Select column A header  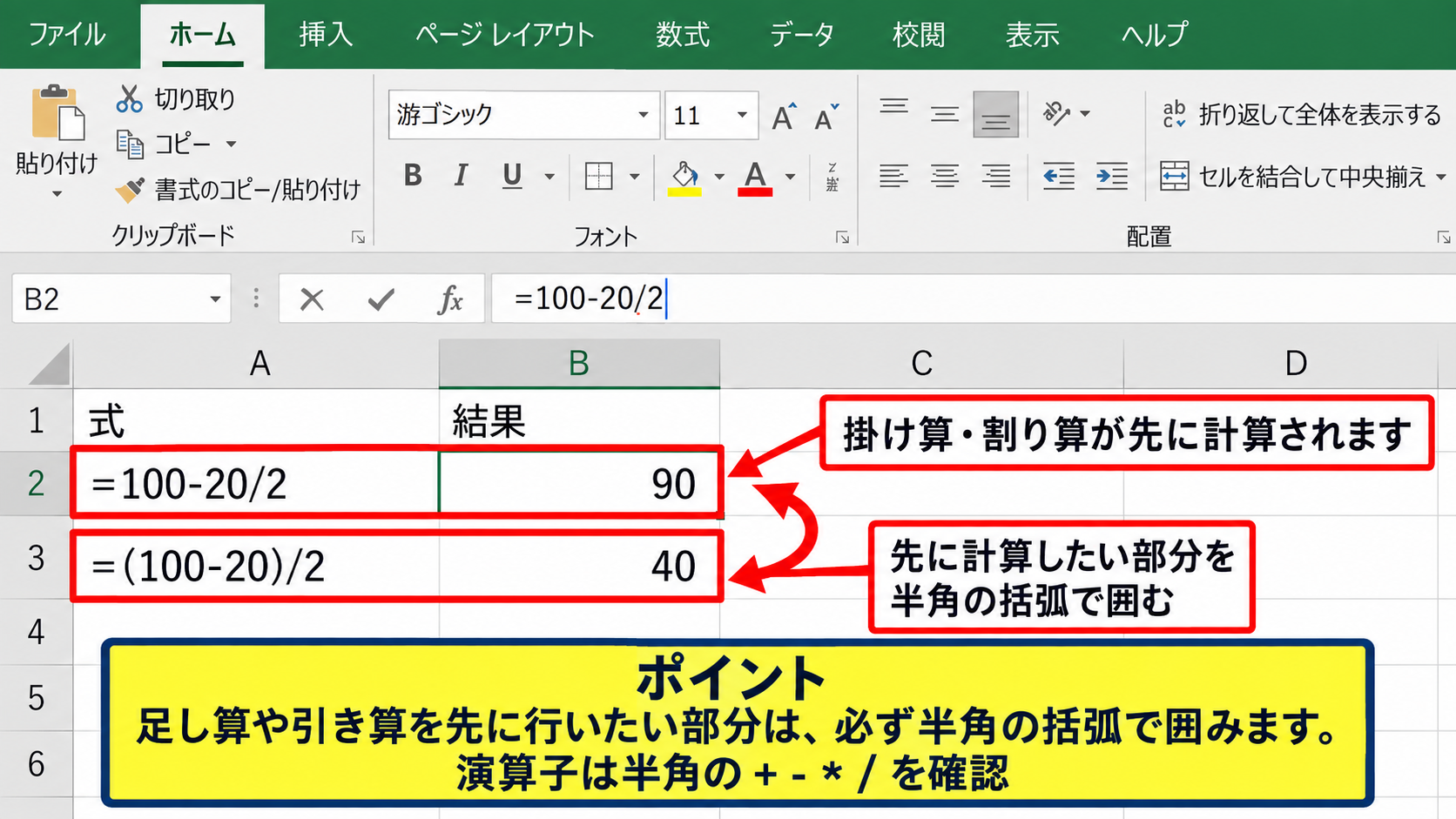pos(256,364)
